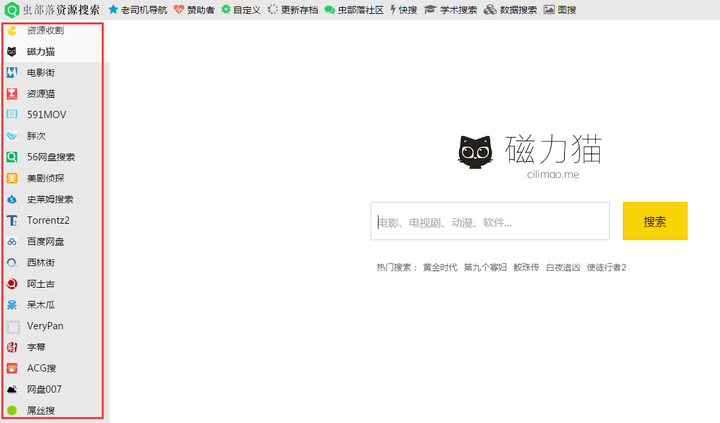The height and width of the screenshot is (423, 720).
Task: Open 老司机导航 from the top bar
Action: click(138, 10)
